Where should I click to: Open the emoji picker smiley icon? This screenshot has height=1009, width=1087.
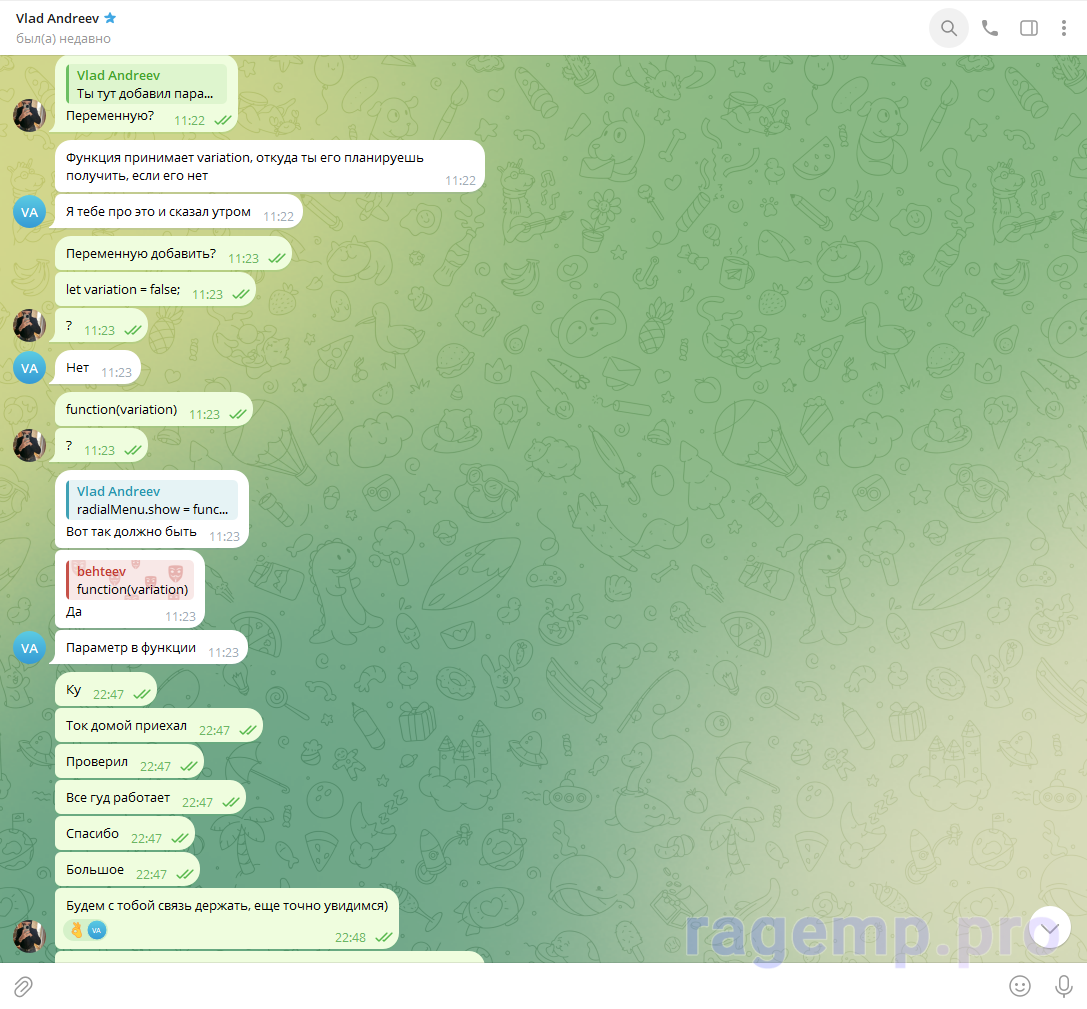pos(1019,986)
